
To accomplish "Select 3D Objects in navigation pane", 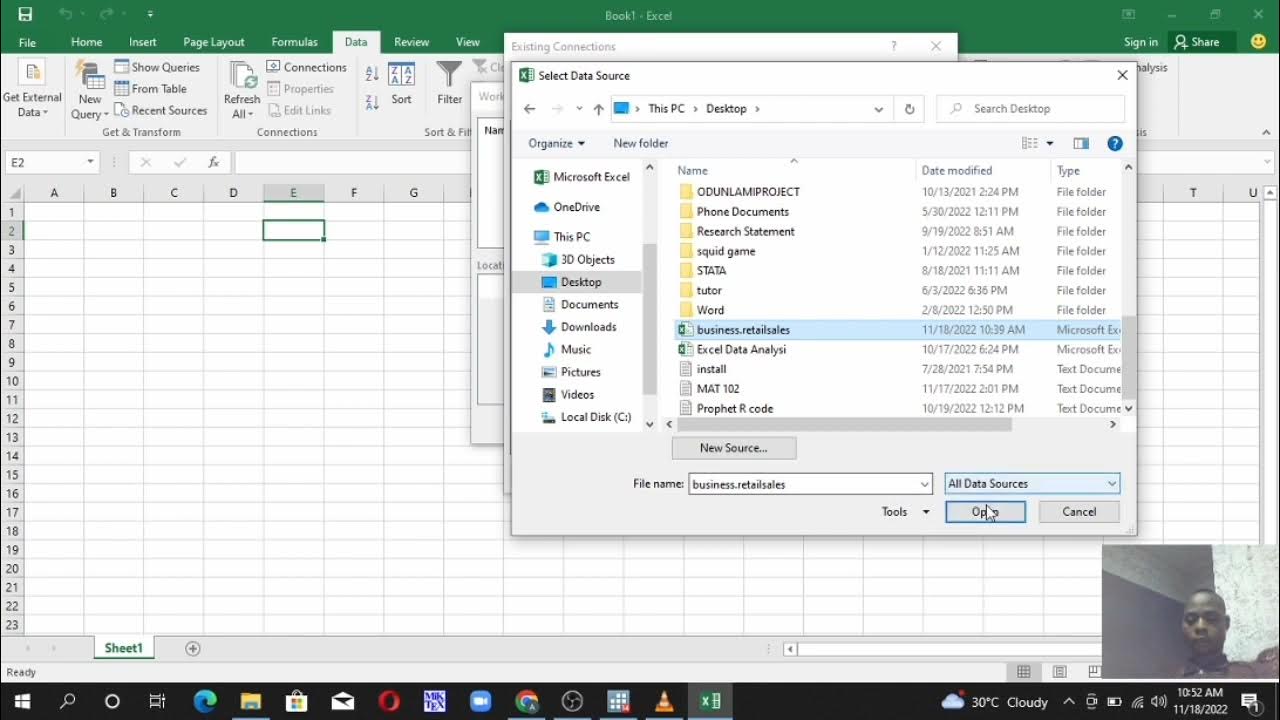I will click(x=578, y=260).
